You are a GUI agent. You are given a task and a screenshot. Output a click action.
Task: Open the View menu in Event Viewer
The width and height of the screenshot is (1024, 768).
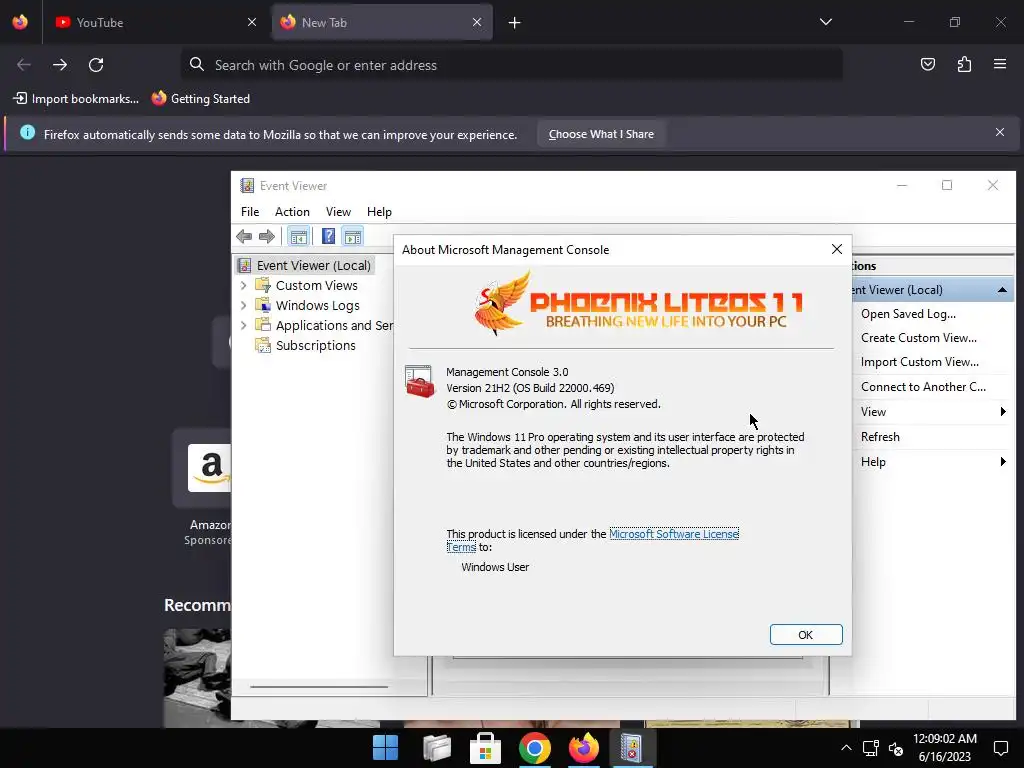pos(338,212)
